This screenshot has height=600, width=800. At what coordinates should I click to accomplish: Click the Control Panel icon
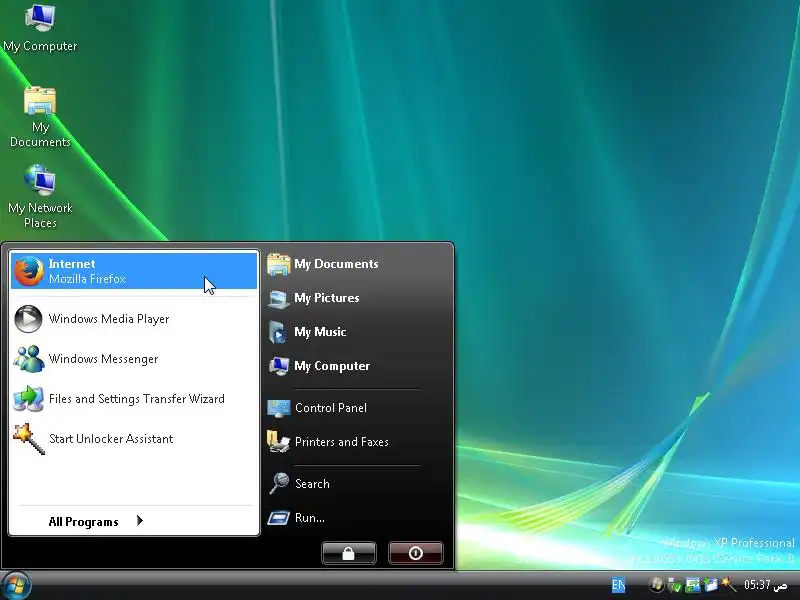click(x=279, y=408)
